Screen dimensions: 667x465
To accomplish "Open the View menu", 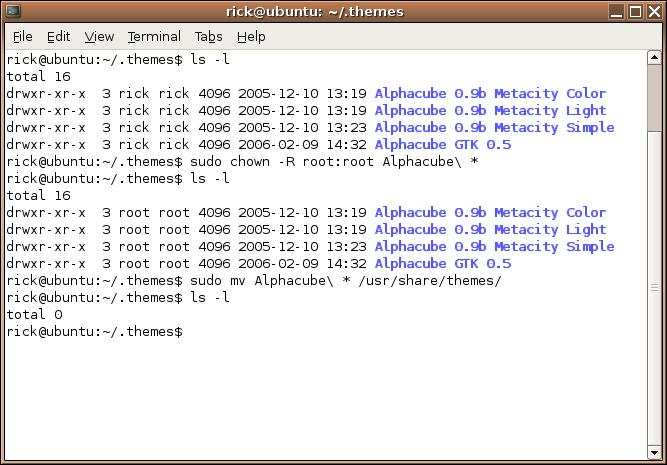I will click(x=99, y=37).
